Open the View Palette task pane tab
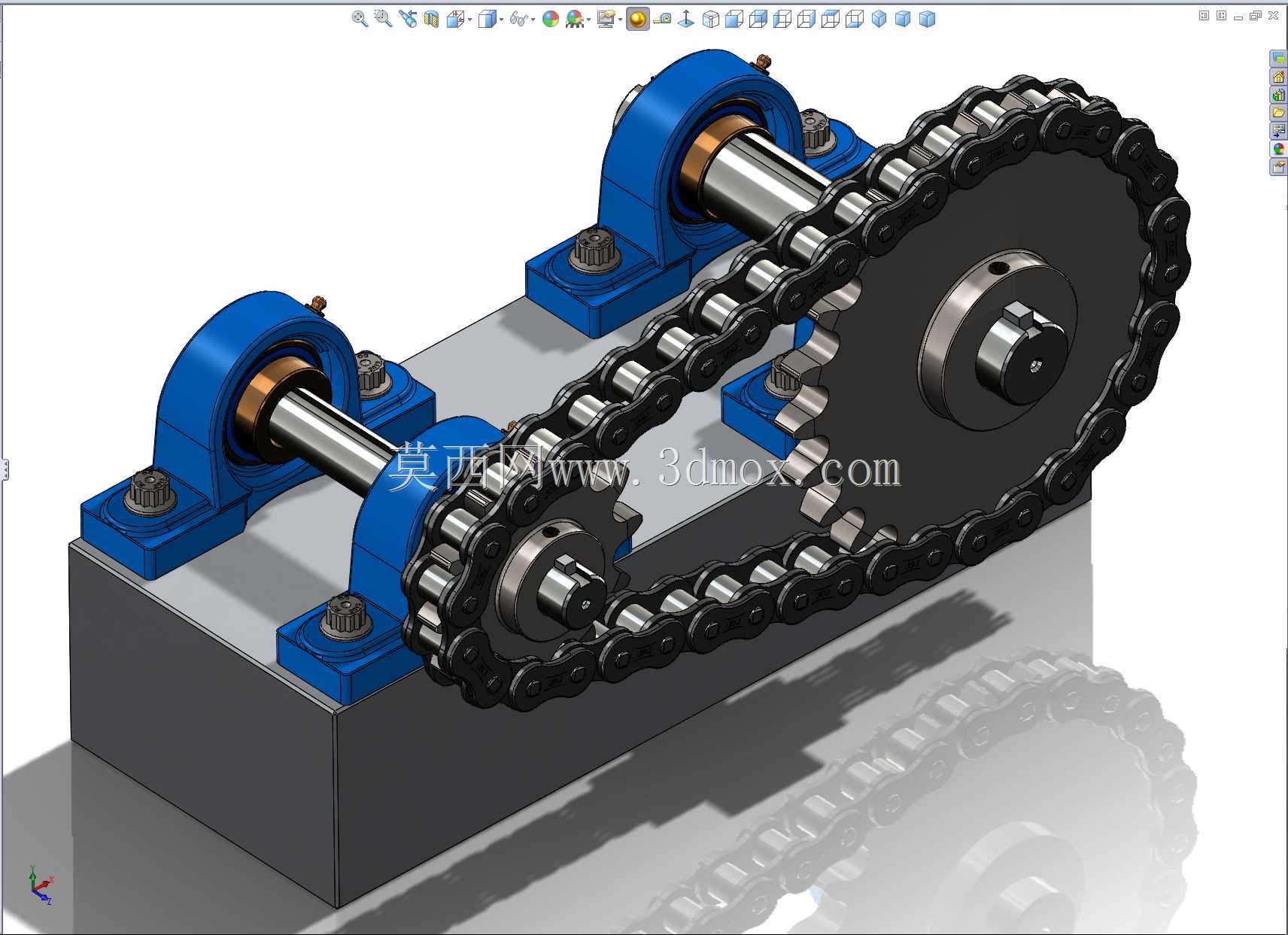 1278,131
